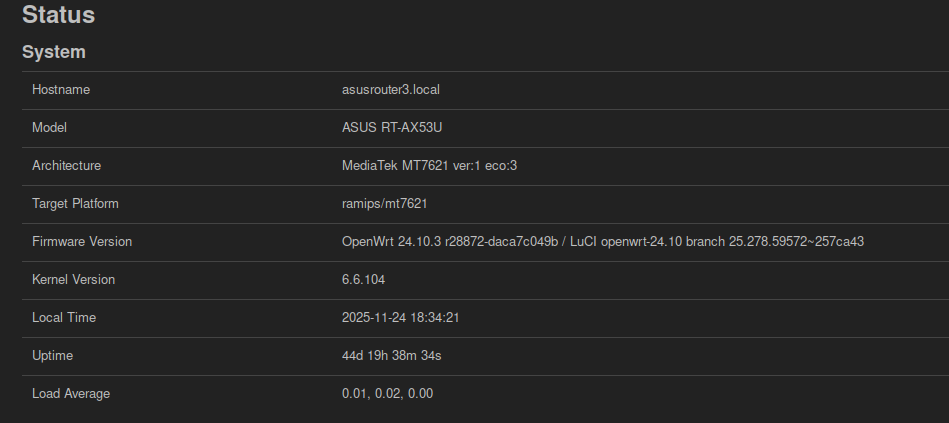Select the 2025-11-24 18:34:21 time value
The height and width of the screenshot is (423, 949).
400,318
